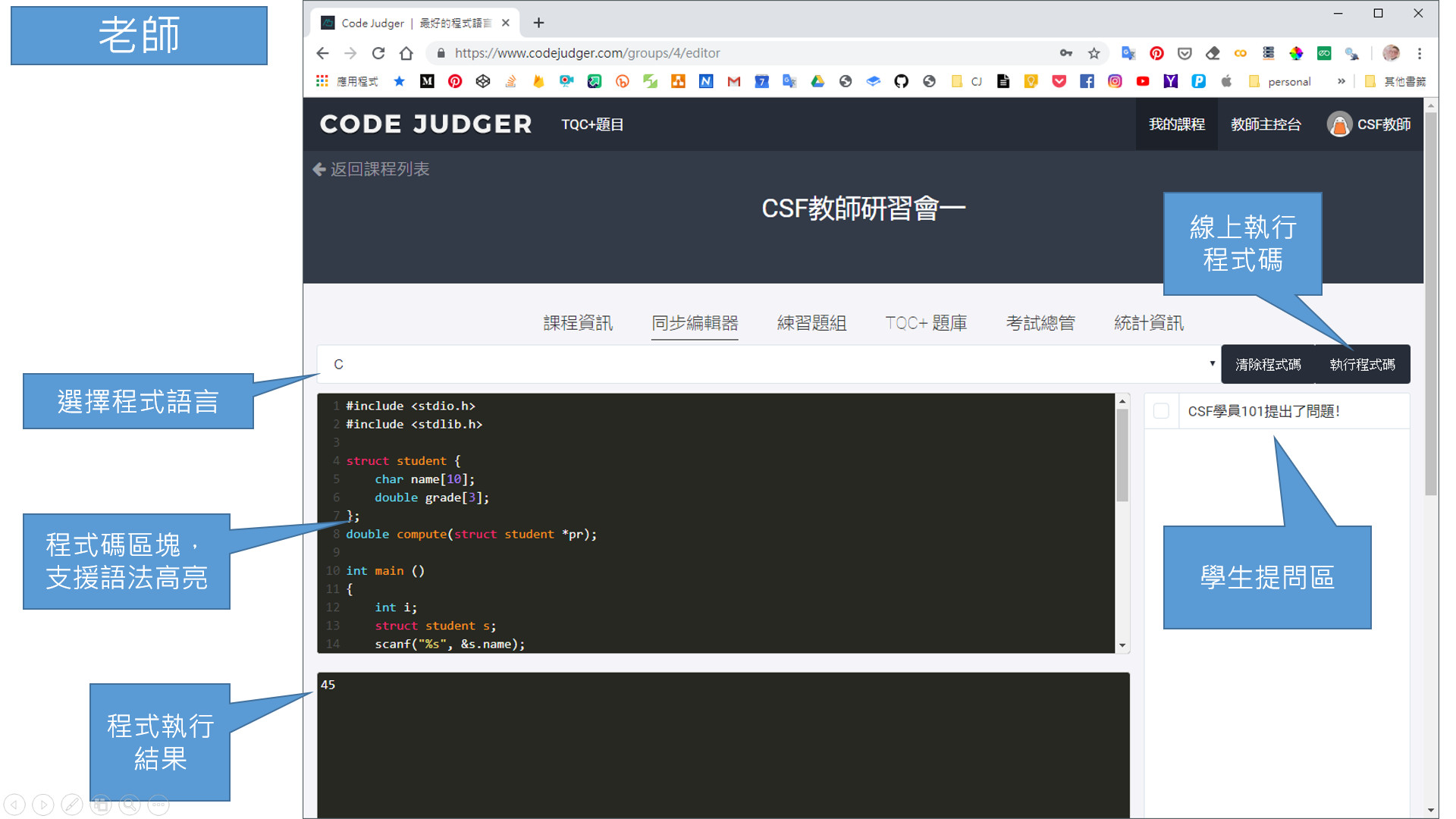Click the code editor vertical scrollbar thumb
This screenshot has height=819, width=1456.
1122,455
